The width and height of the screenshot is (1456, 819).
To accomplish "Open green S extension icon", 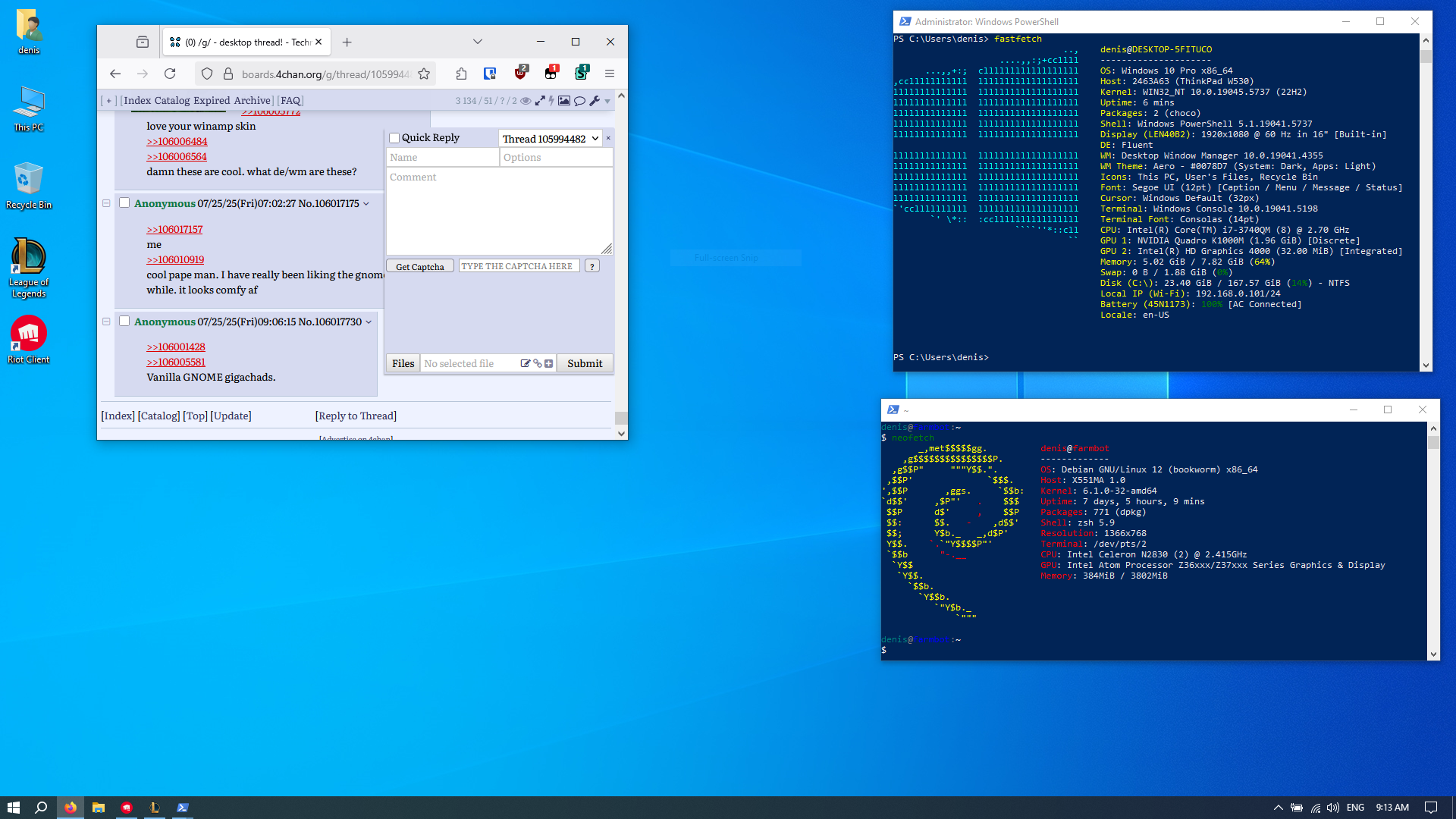I will coord(581,73).
